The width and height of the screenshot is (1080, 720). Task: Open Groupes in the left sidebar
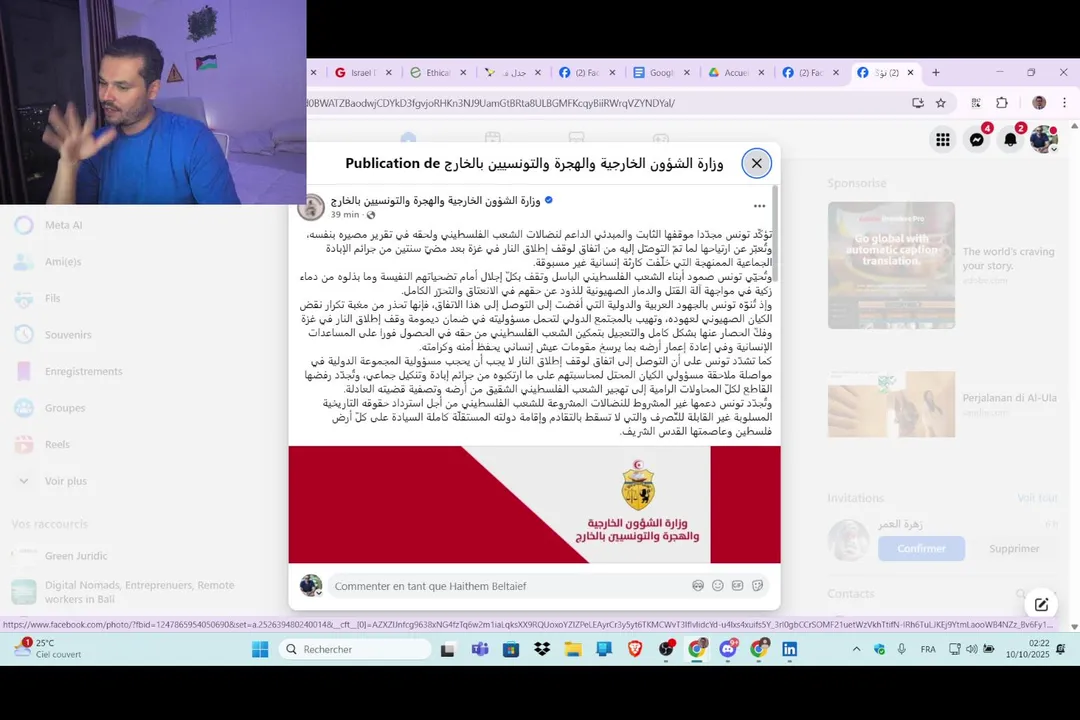[65, 408]
